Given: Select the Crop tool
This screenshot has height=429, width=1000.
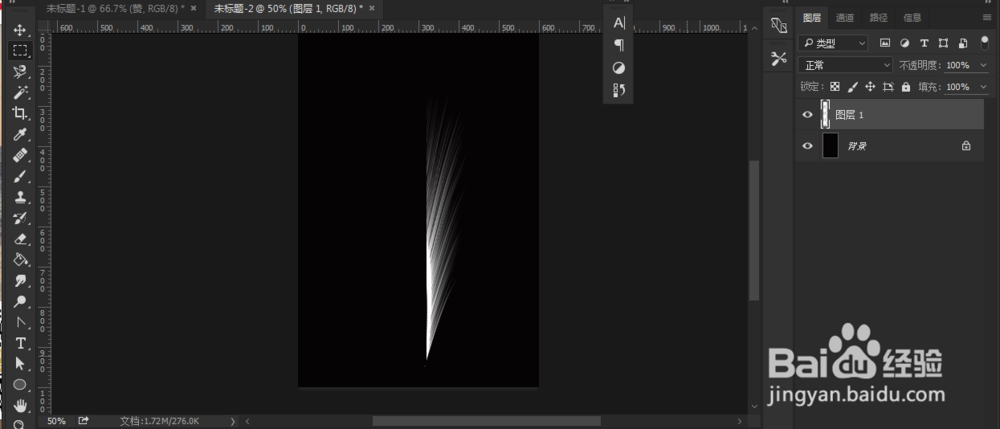Looking at the screenshot, I should click(x=20, y=113).
